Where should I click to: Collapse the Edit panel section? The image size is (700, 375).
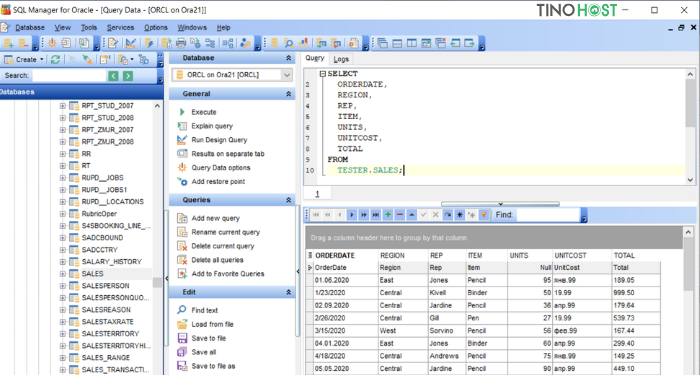pyautogui.click(x=288, y=292)
